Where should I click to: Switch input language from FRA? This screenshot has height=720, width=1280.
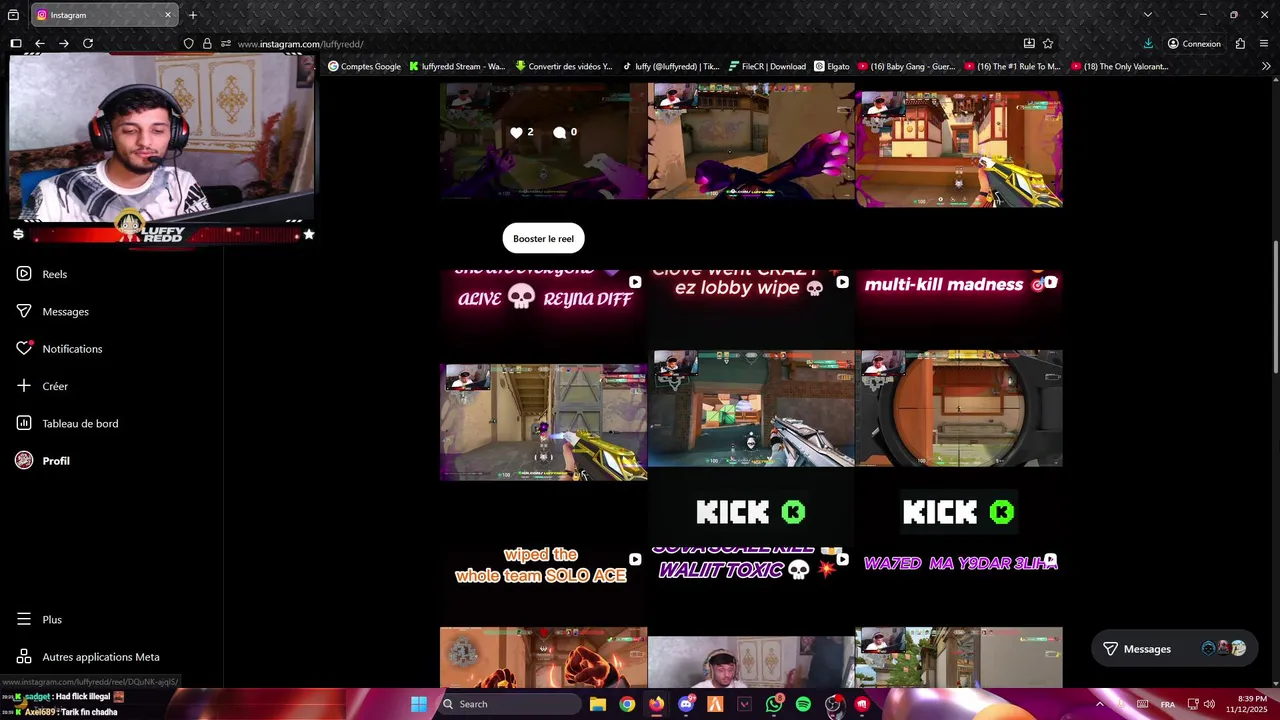tap(1167, 704)
